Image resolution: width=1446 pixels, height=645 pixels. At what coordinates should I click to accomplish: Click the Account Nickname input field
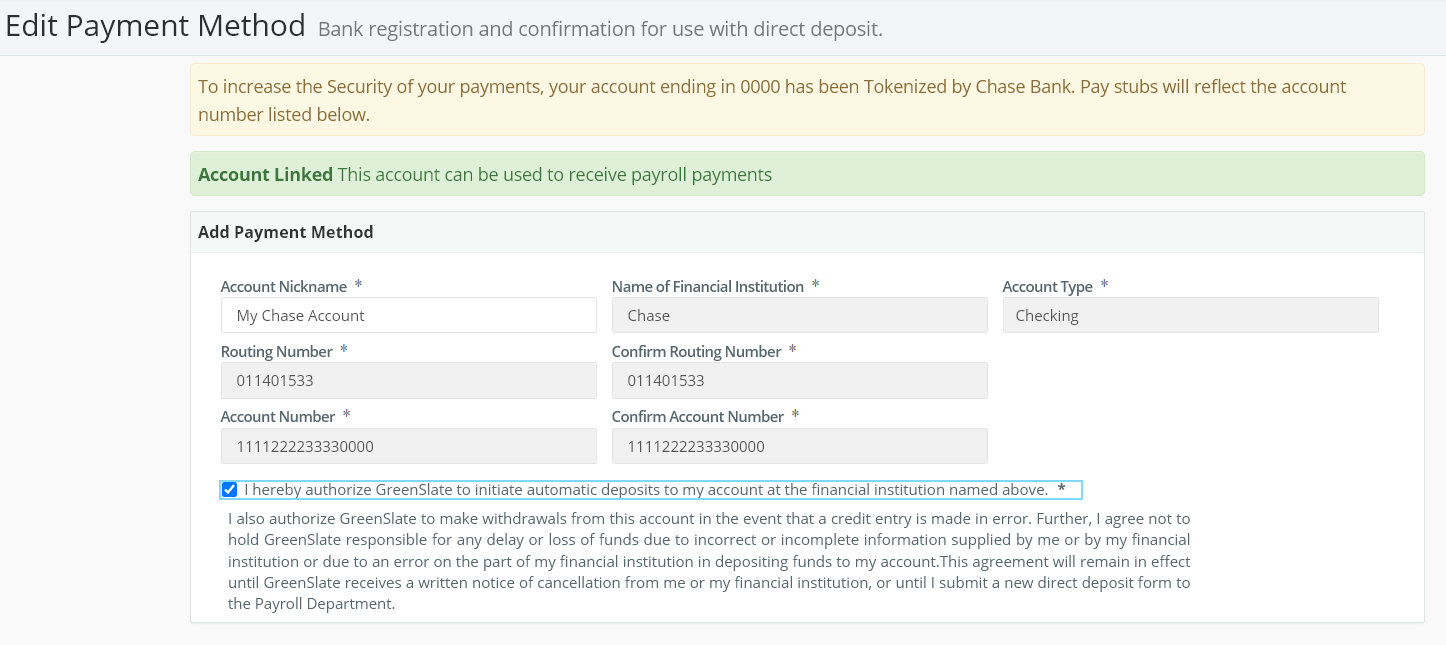(x=408, y=315)
